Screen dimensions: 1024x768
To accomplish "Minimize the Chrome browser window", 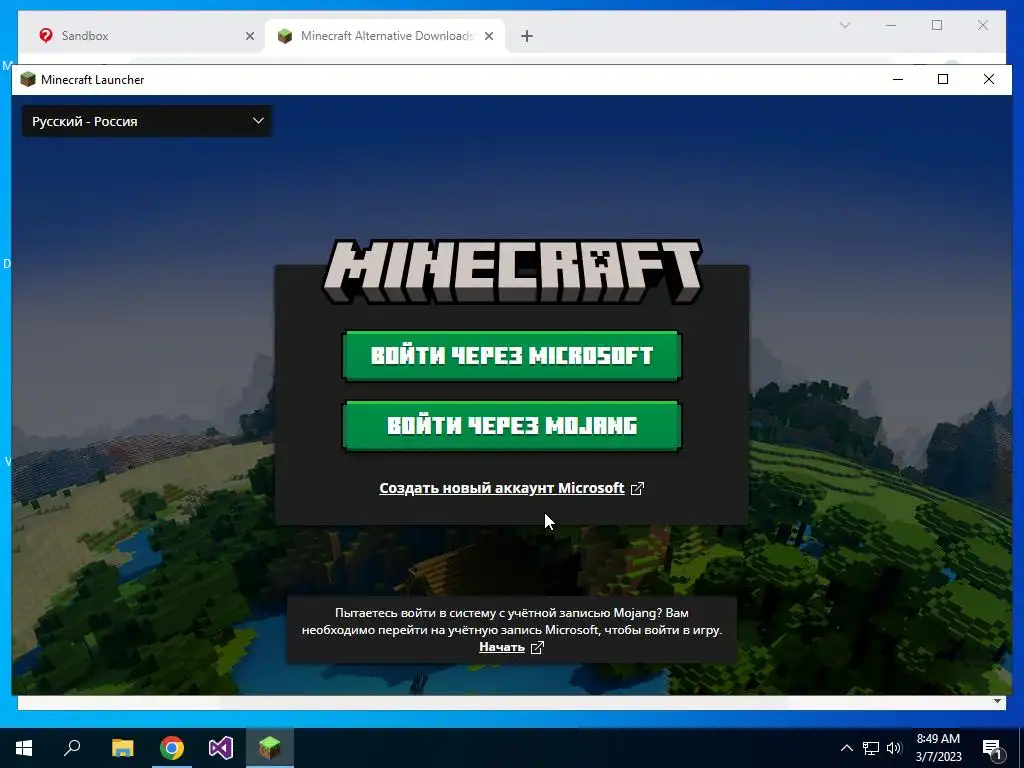I will pyautogui.click(x=891, y=25).
